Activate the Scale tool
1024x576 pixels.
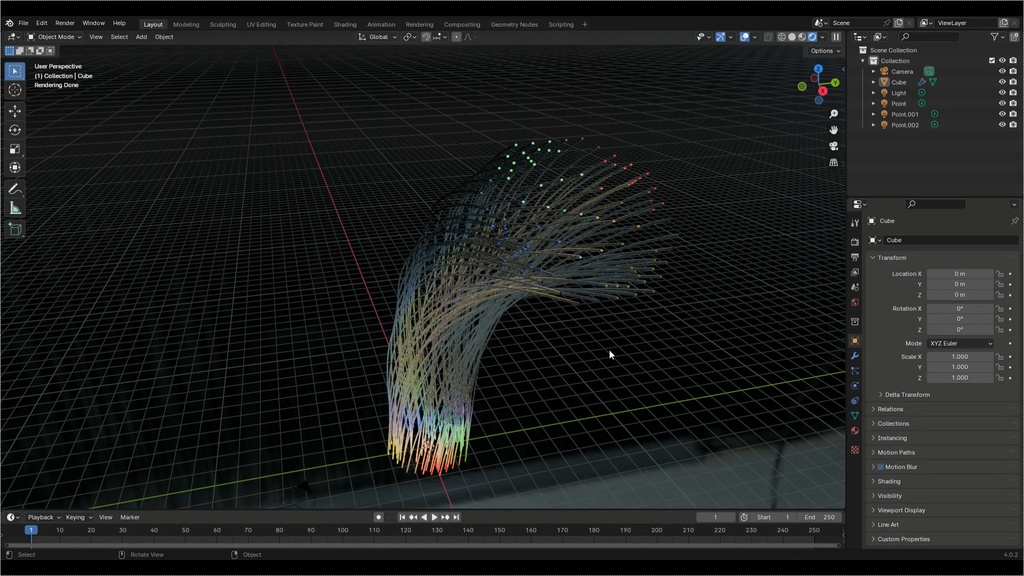pos(14,149)
